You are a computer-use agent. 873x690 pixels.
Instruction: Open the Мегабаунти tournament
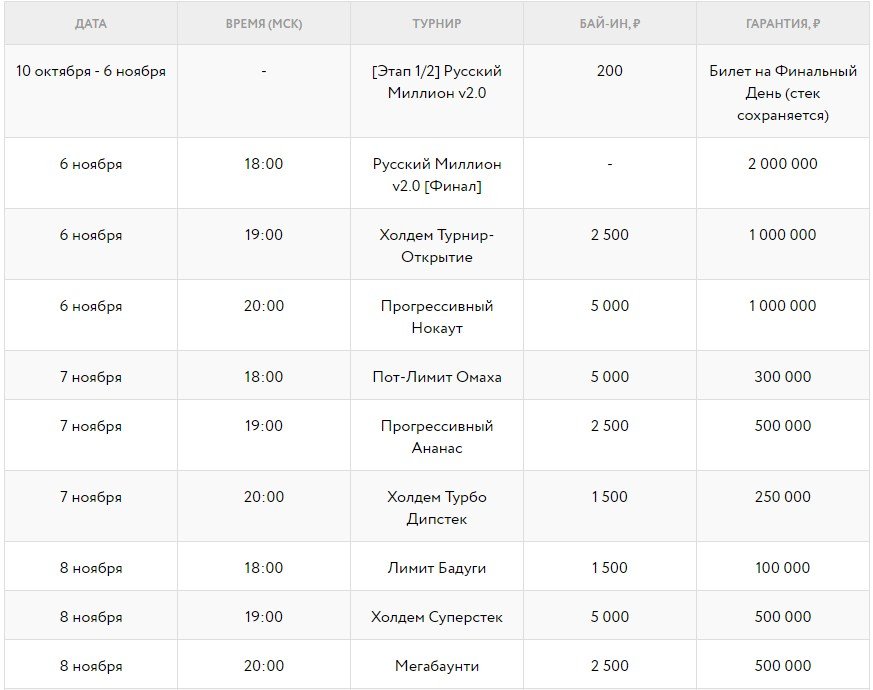pyautogui.click(x=437, y=666)
